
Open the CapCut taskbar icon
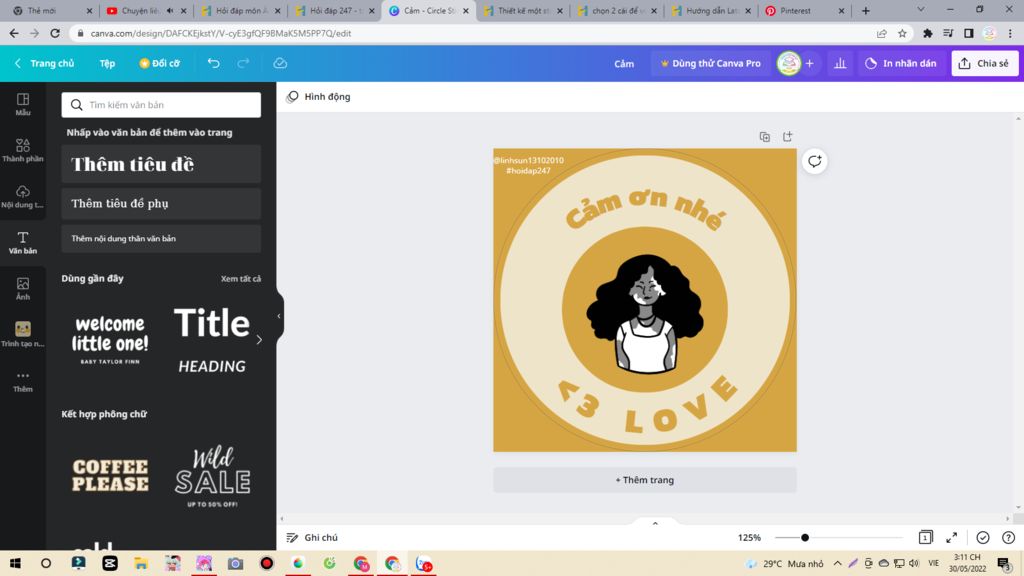(x=110, y=563)
